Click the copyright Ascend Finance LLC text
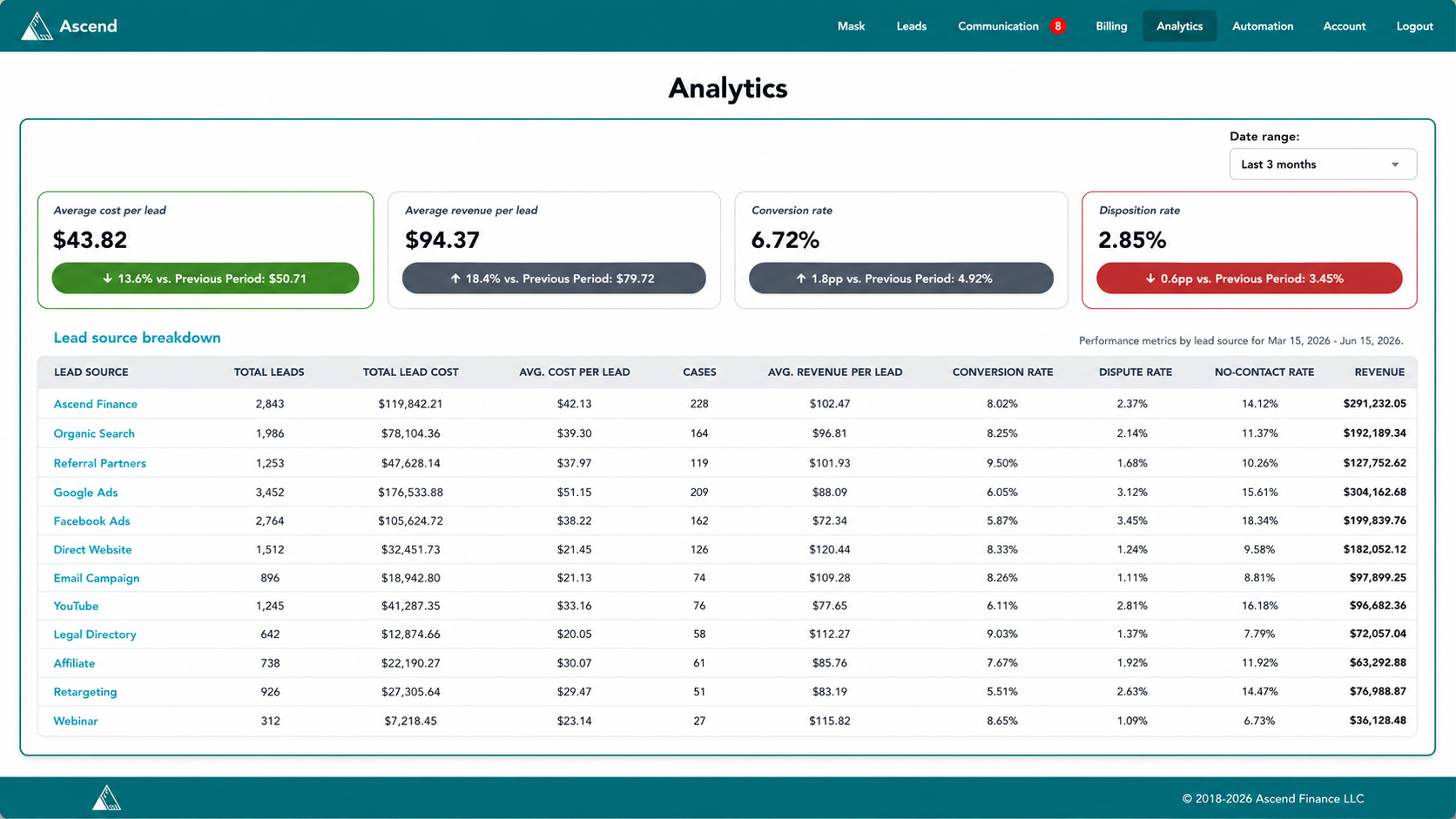 (1272, 798)
